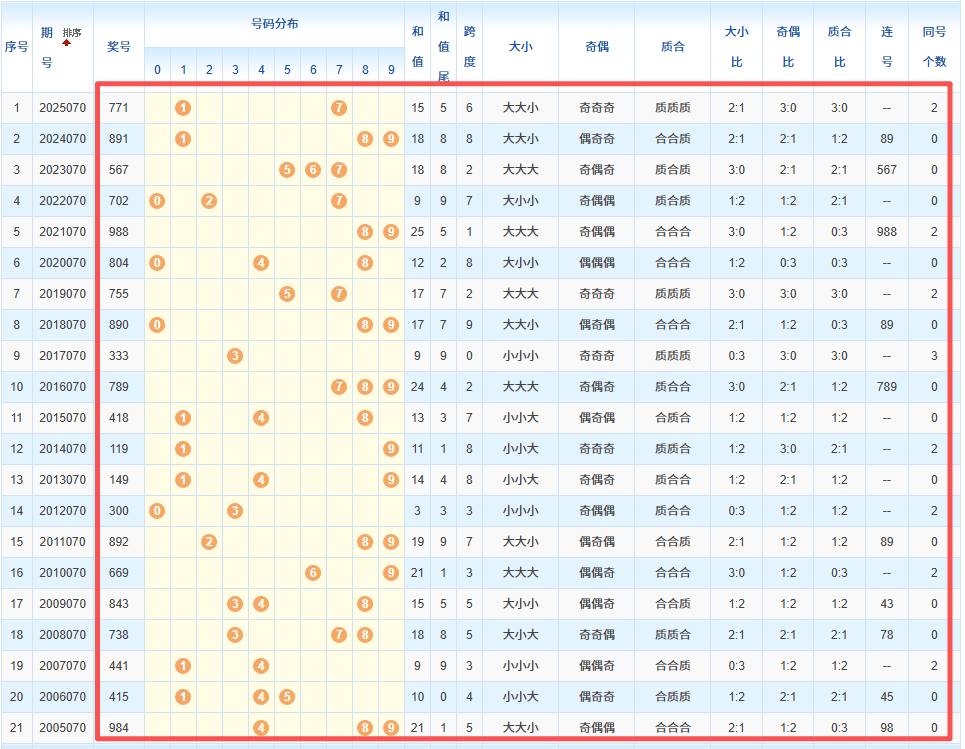
Task: Click the orange ball 5 for period 2023070
Action: [x=287, y=170]
